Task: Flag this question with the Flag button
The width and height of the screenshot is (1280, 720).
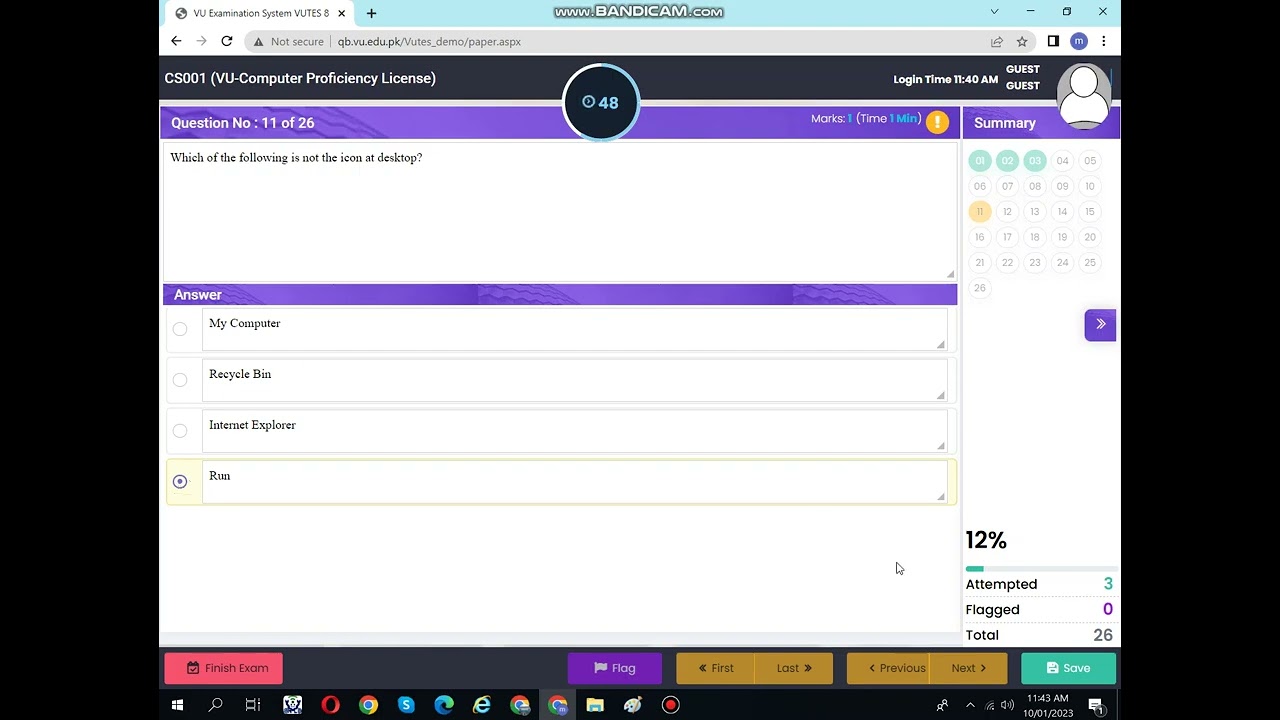Action: coord(615,668)
